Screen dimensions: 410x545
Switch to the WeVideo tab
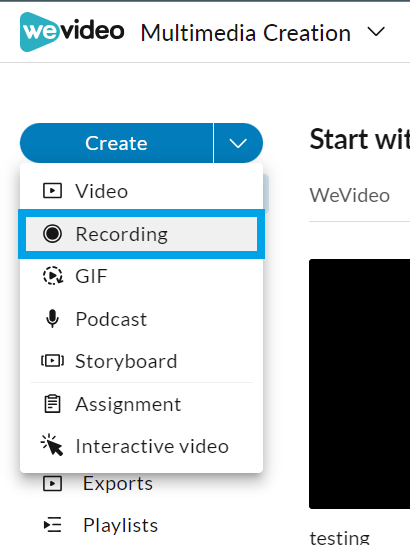coord(350,195)
